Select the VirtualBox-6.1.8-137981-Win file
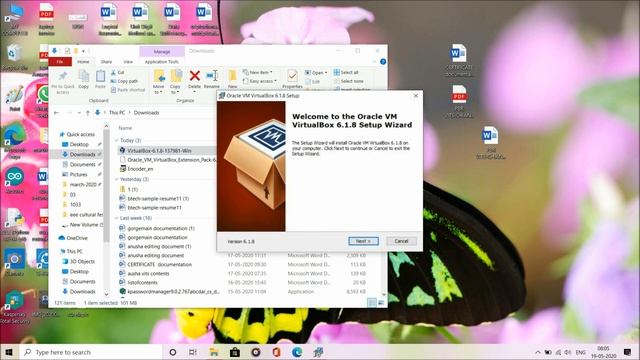640x360 pixels. [x=156, y=151]
